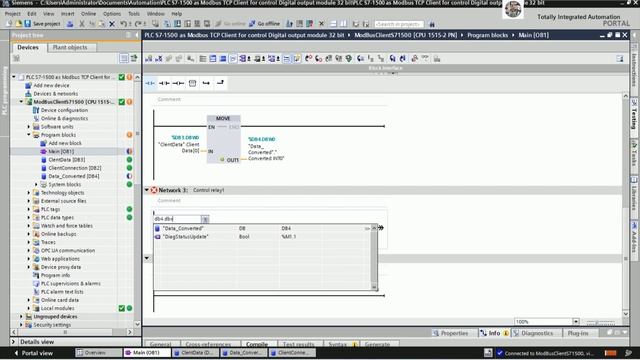Click the Undo arrow icon
This screenshot has width=640, height=360.
pyautogui.click(x=123, y=24)
